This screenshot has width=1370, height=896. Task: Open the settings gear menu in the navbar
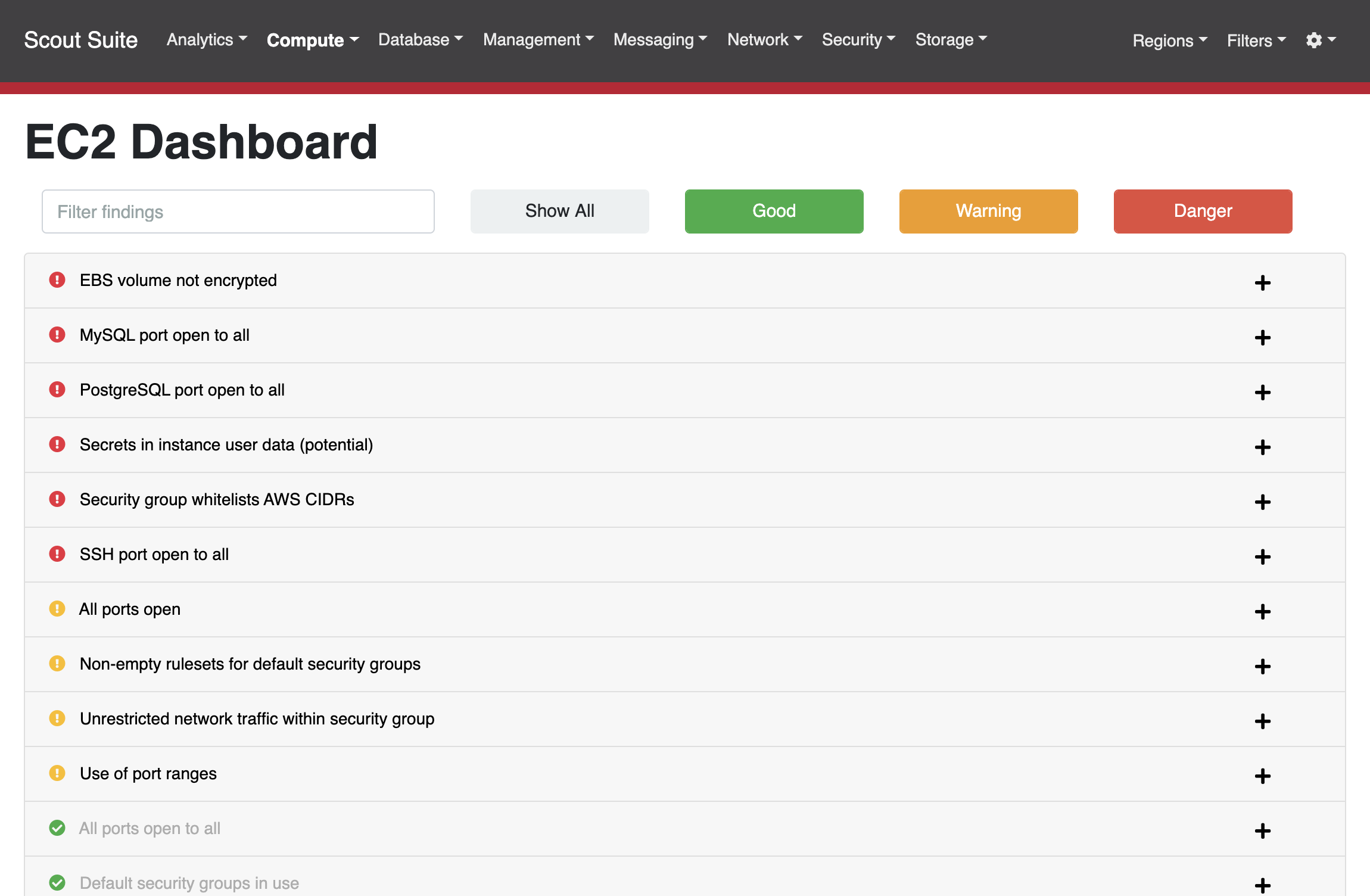(x=1321, y=40)
